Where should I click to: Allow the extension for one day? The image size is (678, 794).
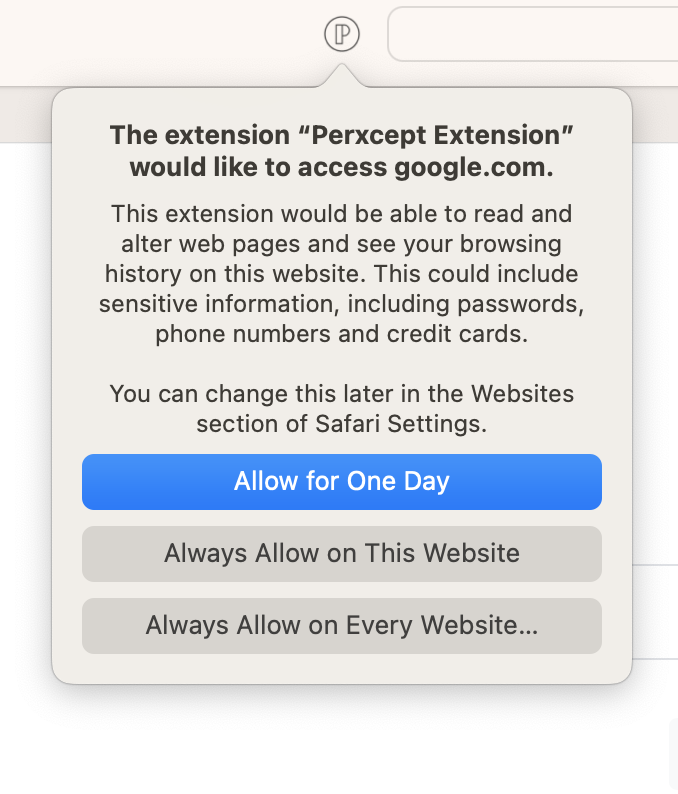(x=342, y=482)
